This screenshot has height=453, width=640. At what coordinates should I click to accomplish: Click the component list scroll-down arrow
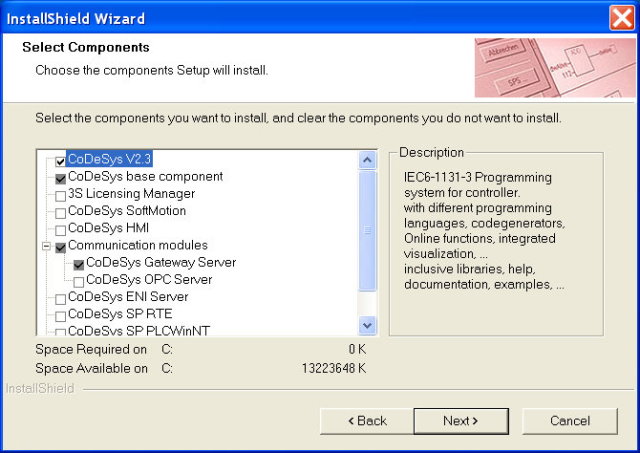(x=367, y=325)
